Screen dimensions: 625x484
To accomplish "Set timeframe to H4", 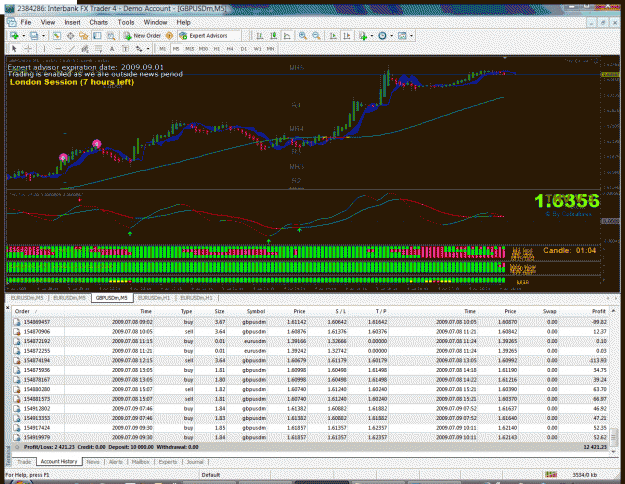I will click(x=230, y=49).
